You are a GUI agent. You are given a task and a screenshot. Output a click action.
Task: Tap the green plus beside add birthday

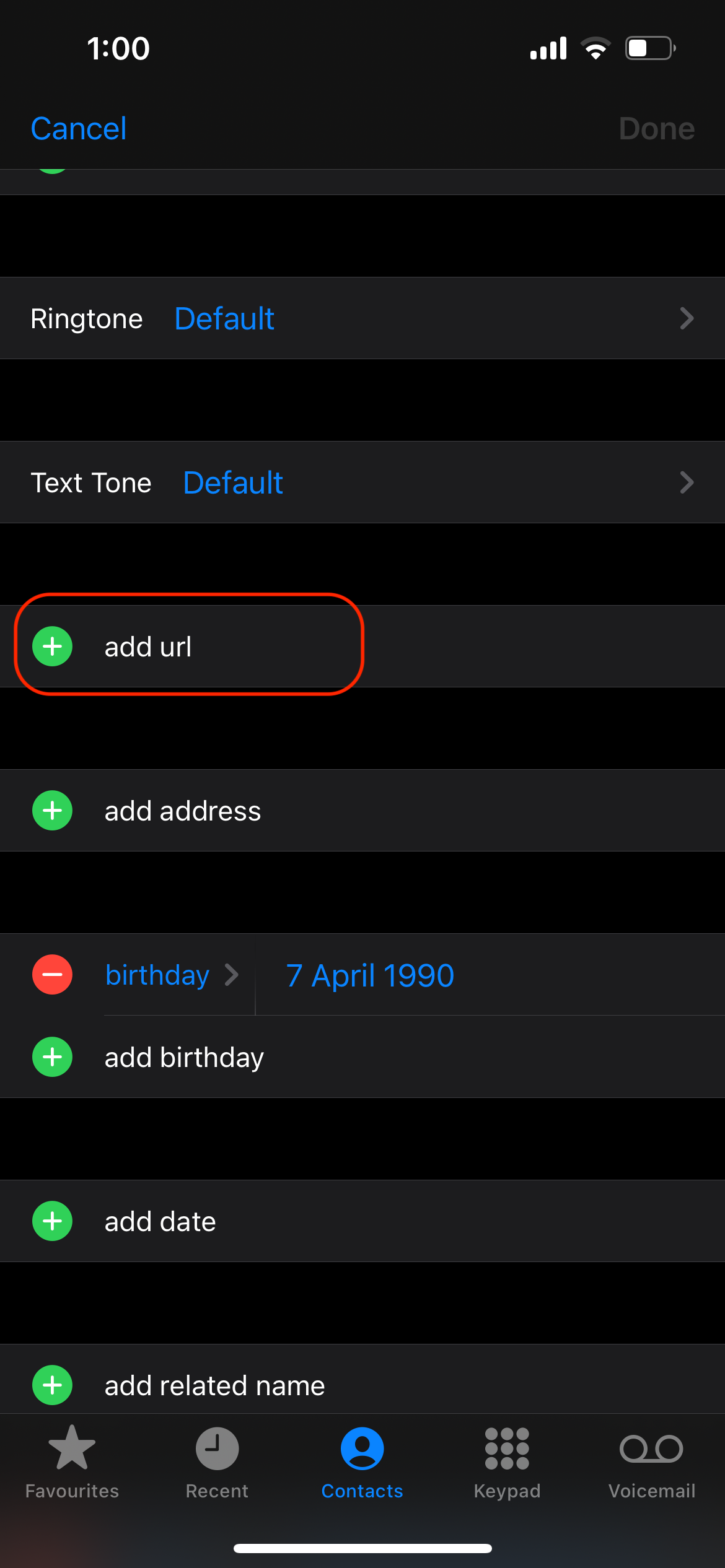[53, 1057]
